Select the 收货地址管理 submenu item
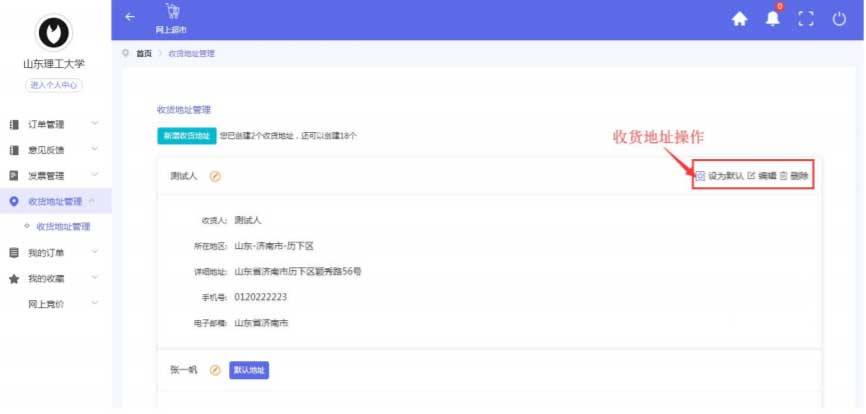Screen dimensions: 866x414 [x=64, y=228]
